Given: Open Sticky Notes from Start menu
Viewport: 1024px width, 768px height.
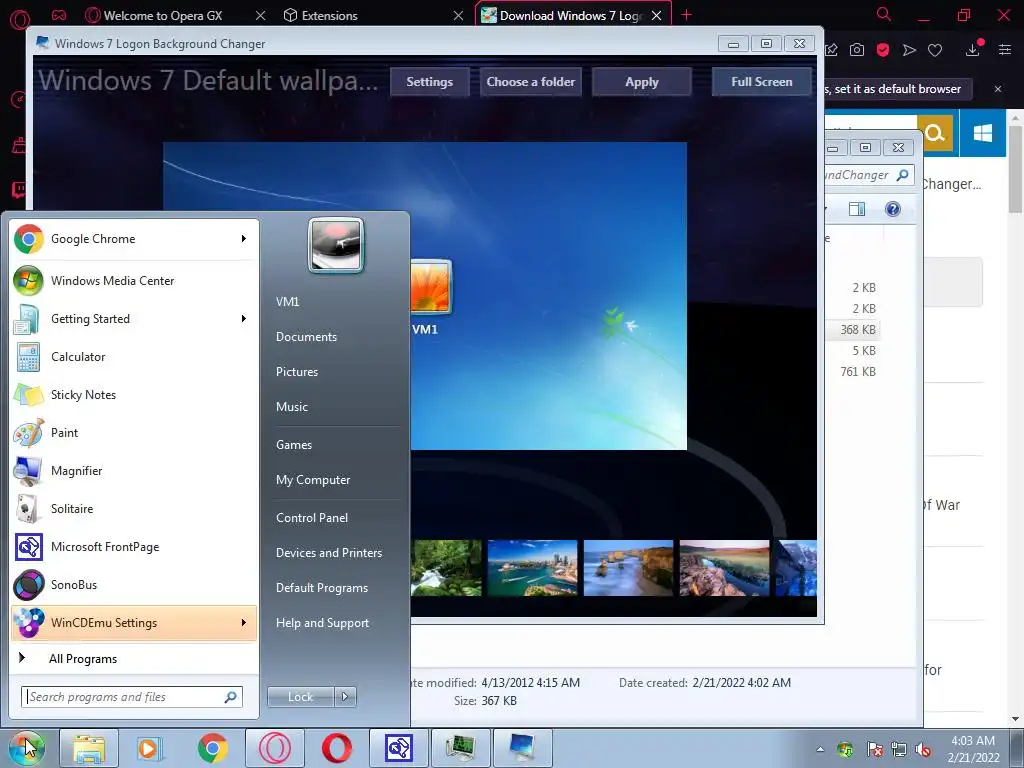Looking at the screenshot, I should (134, 394).
